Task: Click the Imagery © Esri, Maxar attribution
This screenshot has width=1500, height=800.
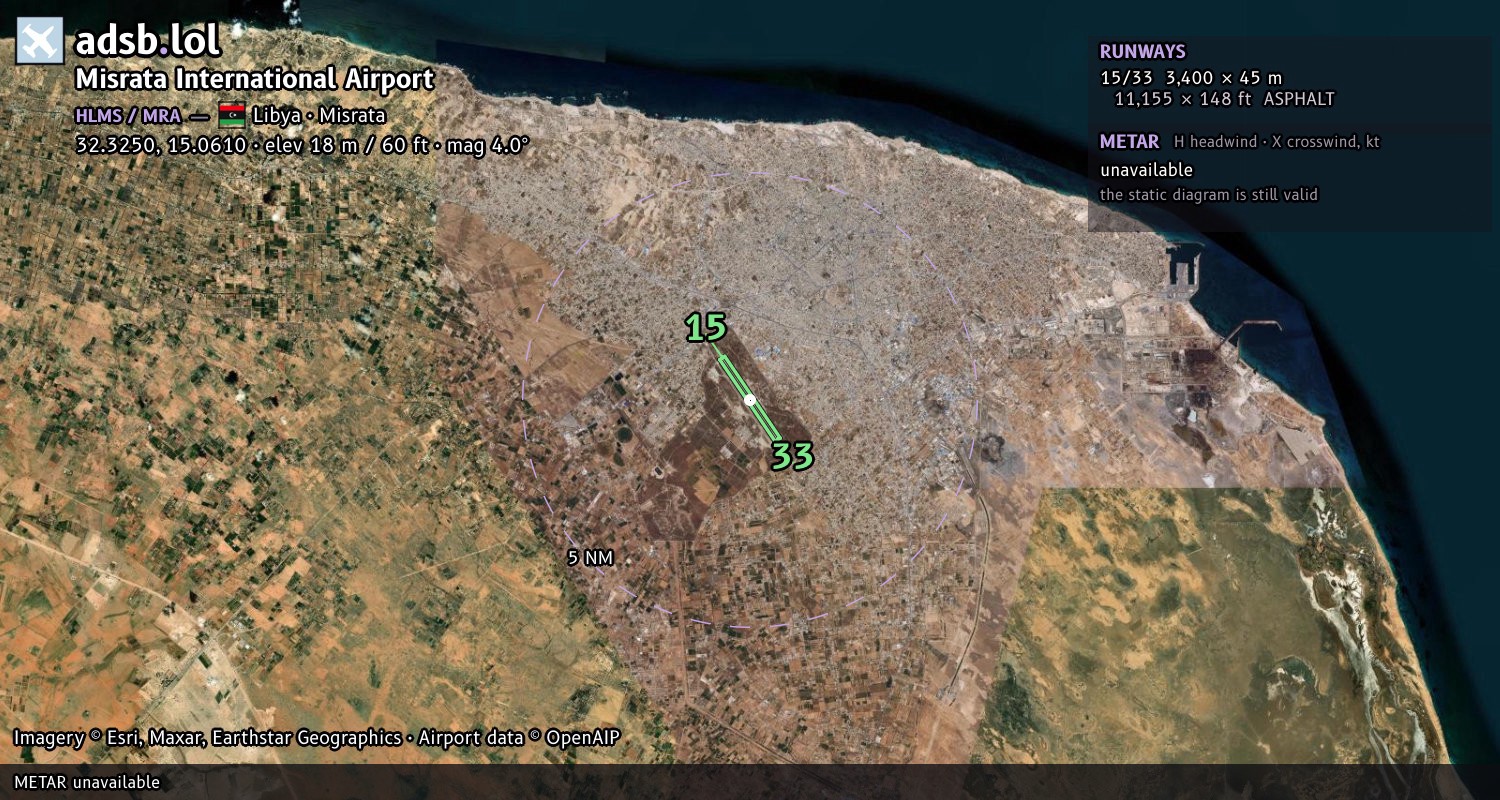Action: click(x=207, y=738)
